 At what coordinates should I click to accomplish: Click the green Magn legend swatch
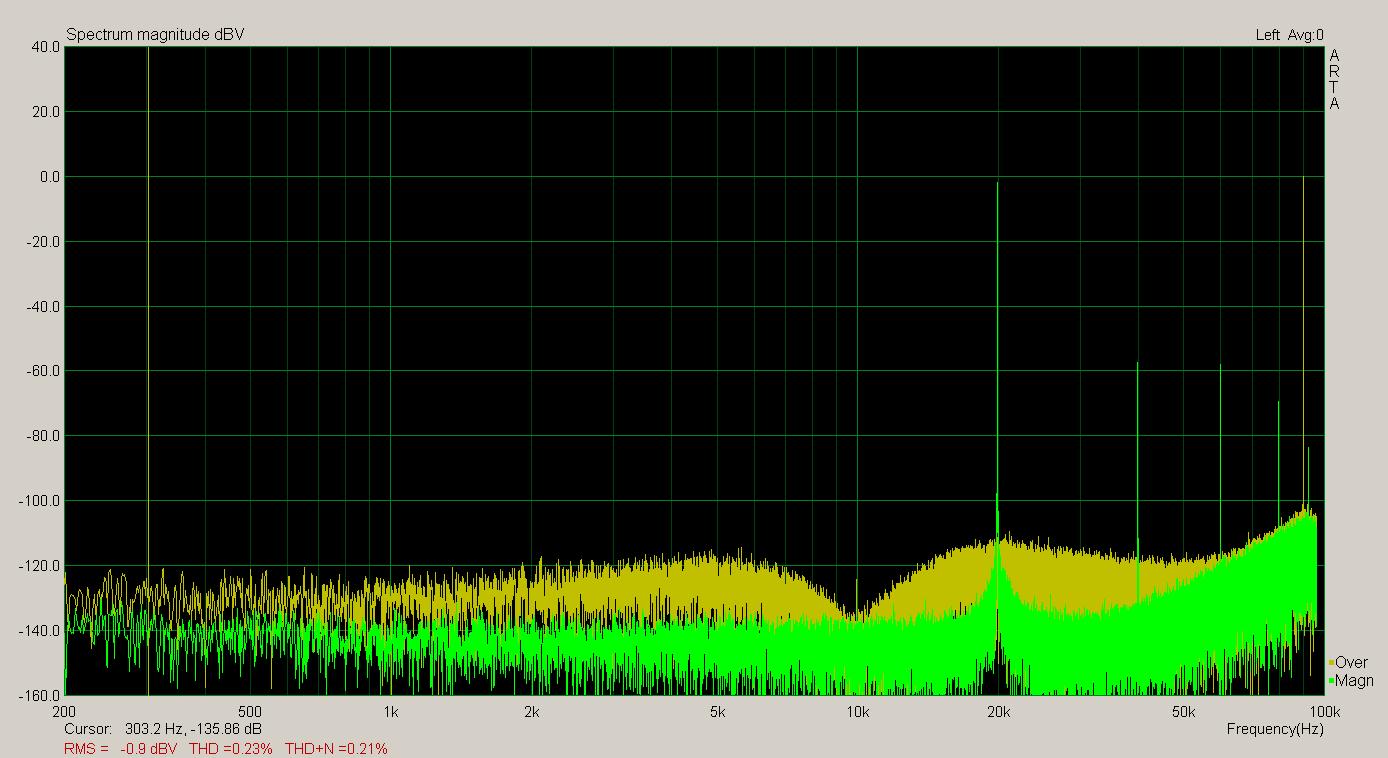coord(1332,681)
